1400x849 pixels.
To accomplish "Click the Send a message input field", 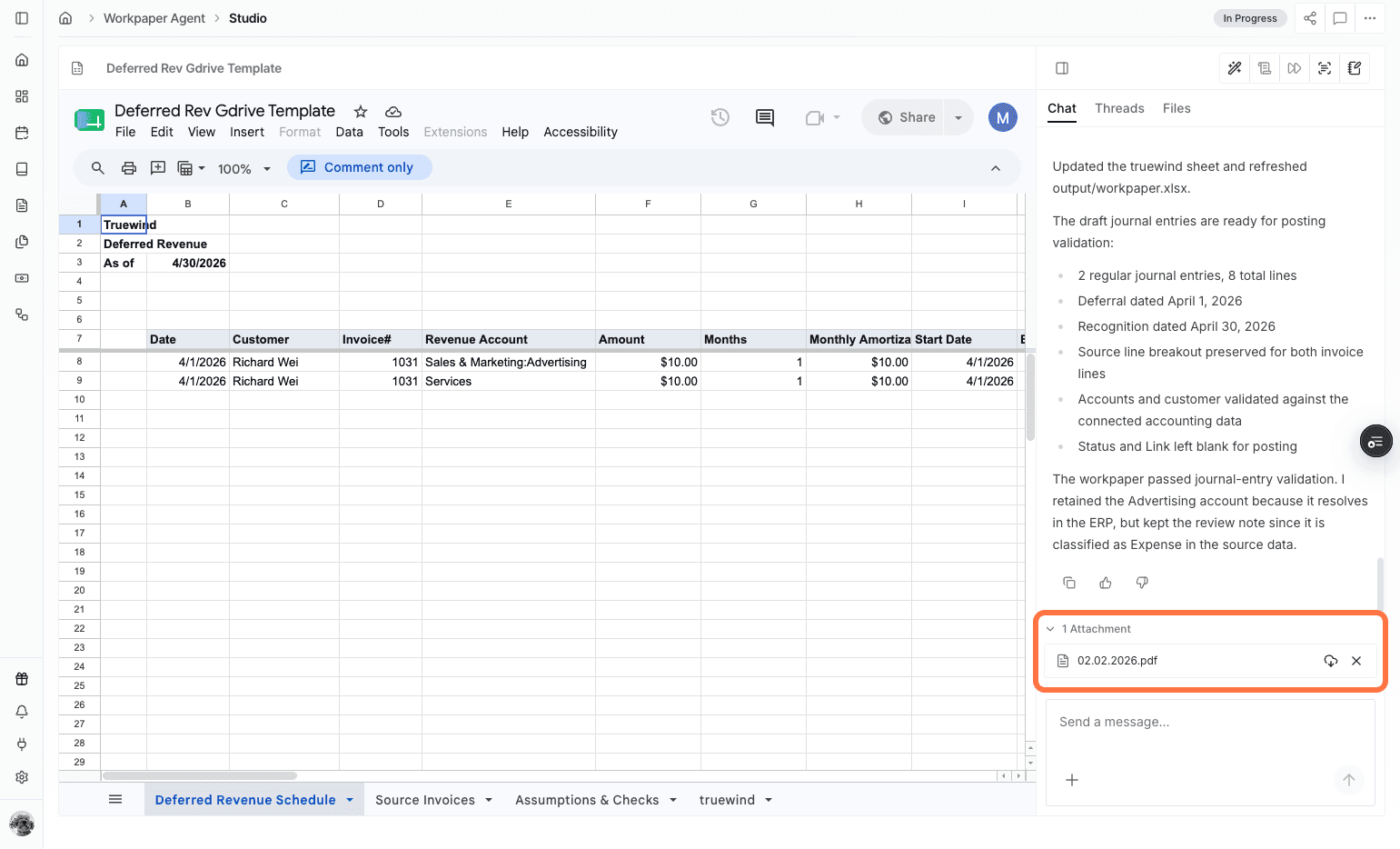I will pyautogui.click(x=1210, y=723).
